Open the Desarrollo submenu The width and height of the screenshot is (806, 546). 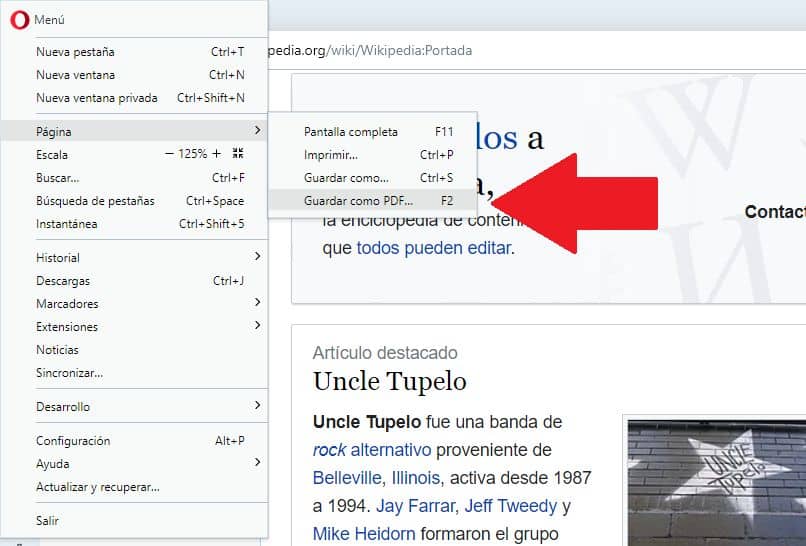134,407
